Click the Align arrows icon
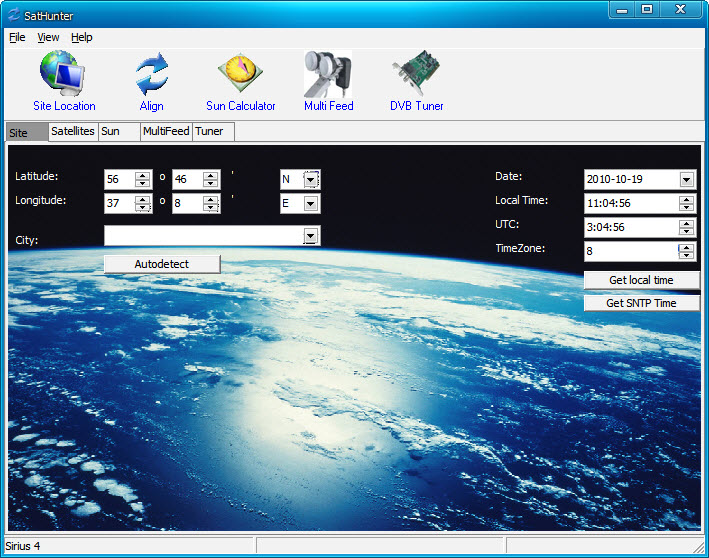The image size is (709, 558). (x=152, y=74)
